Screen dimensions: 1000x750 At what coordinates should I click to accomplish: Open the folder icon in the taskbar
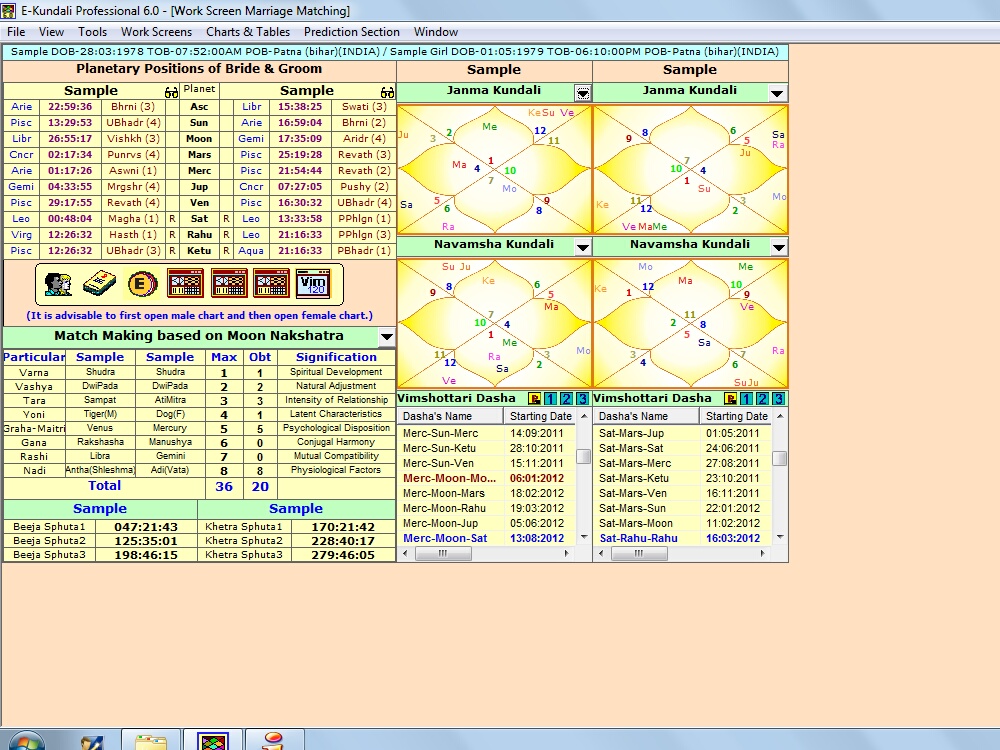coord(151,741)
